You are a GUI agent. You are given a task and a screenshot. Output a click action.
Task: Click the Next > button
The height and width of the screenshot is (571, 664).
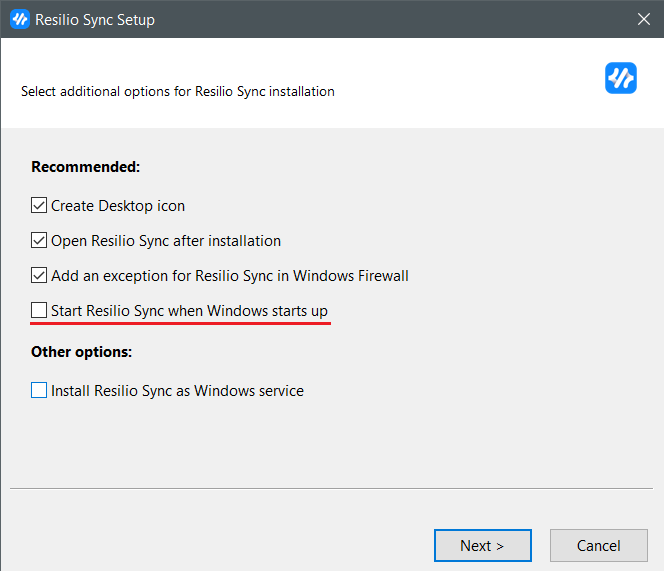pos(483,546)
